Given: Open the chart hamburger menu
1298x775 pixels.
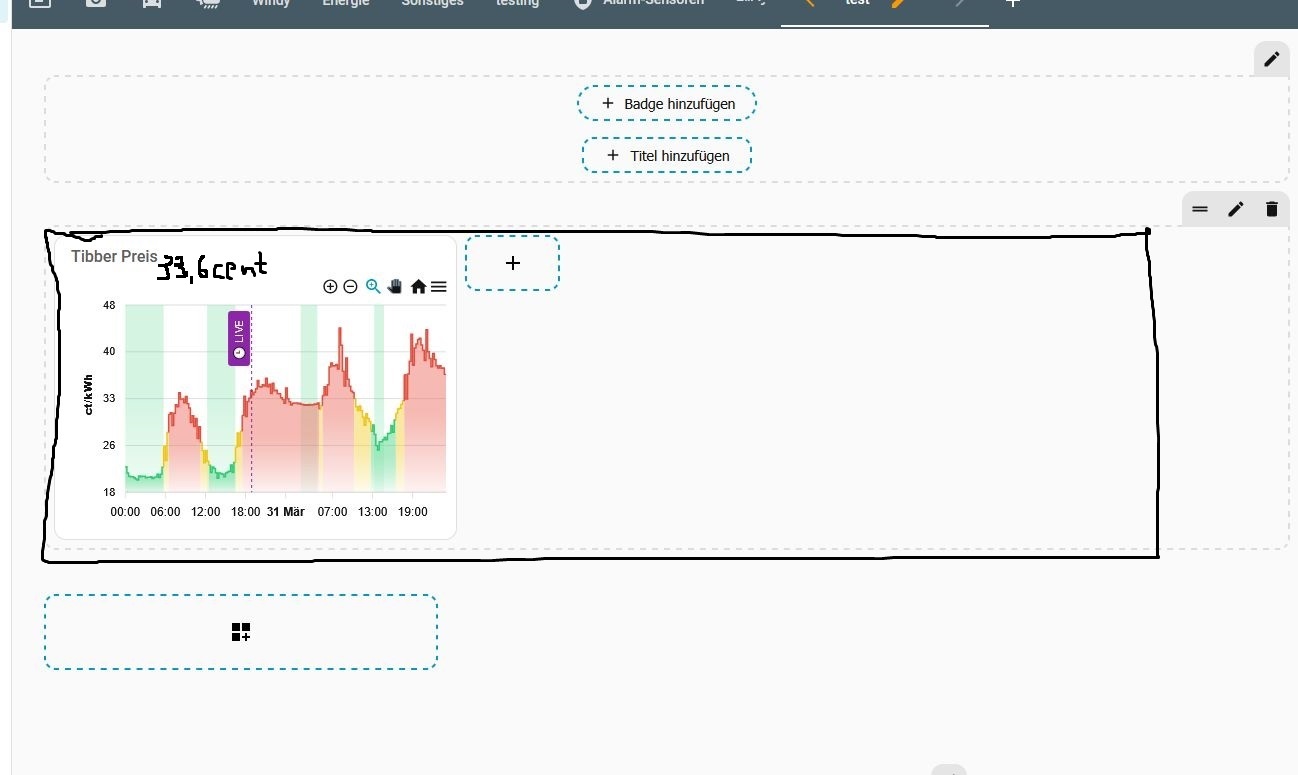Looking at the screenshot, I should click(438, 287).
